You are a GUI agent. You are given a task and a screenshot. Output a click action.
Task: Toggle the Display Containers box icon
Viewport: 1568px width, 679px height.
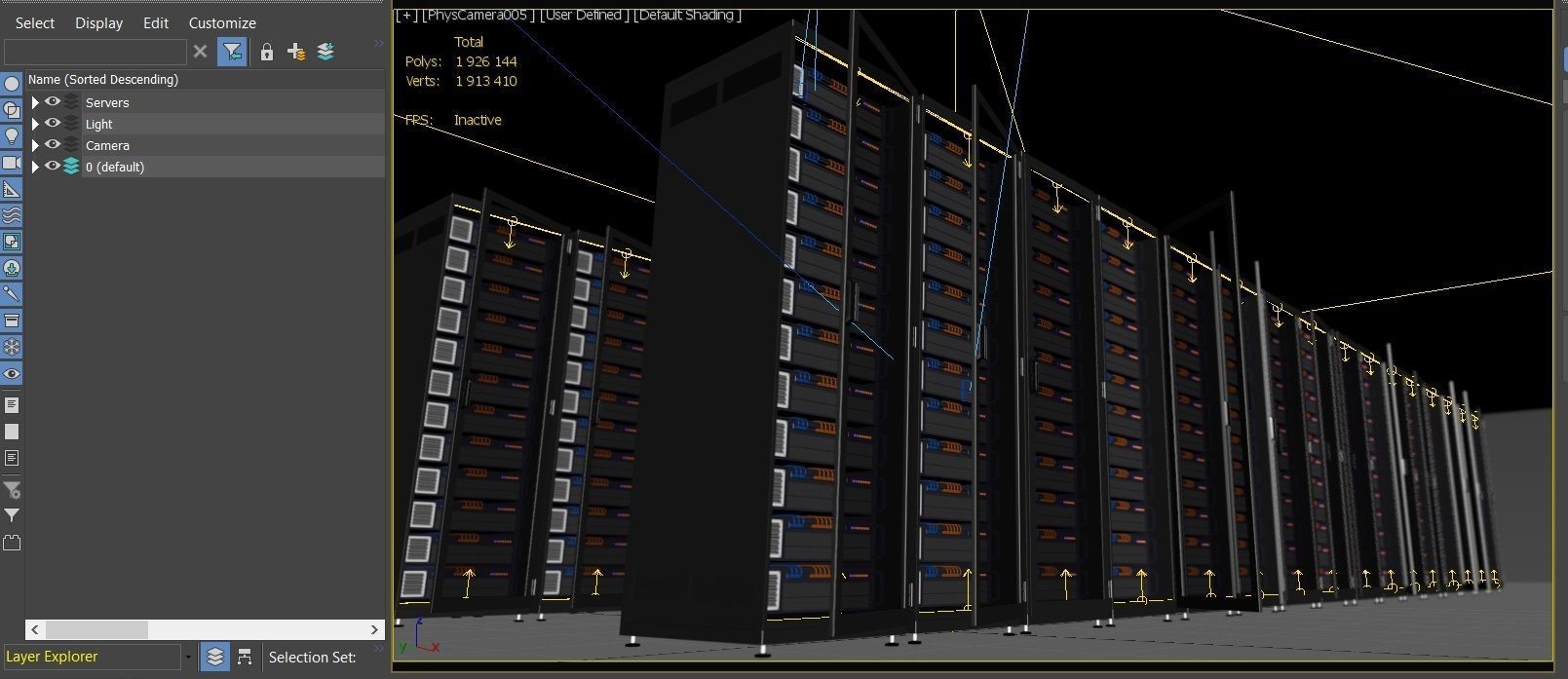(12, 321)
